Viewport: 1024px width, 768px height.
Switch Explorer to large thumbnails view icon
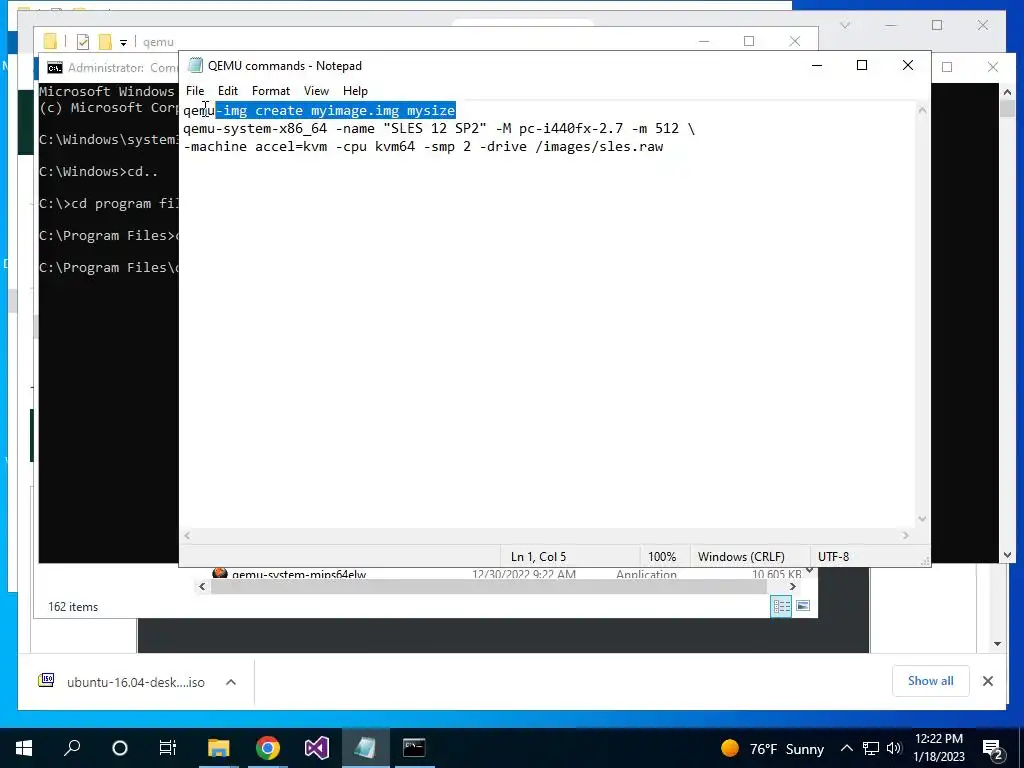pos(803,606)
